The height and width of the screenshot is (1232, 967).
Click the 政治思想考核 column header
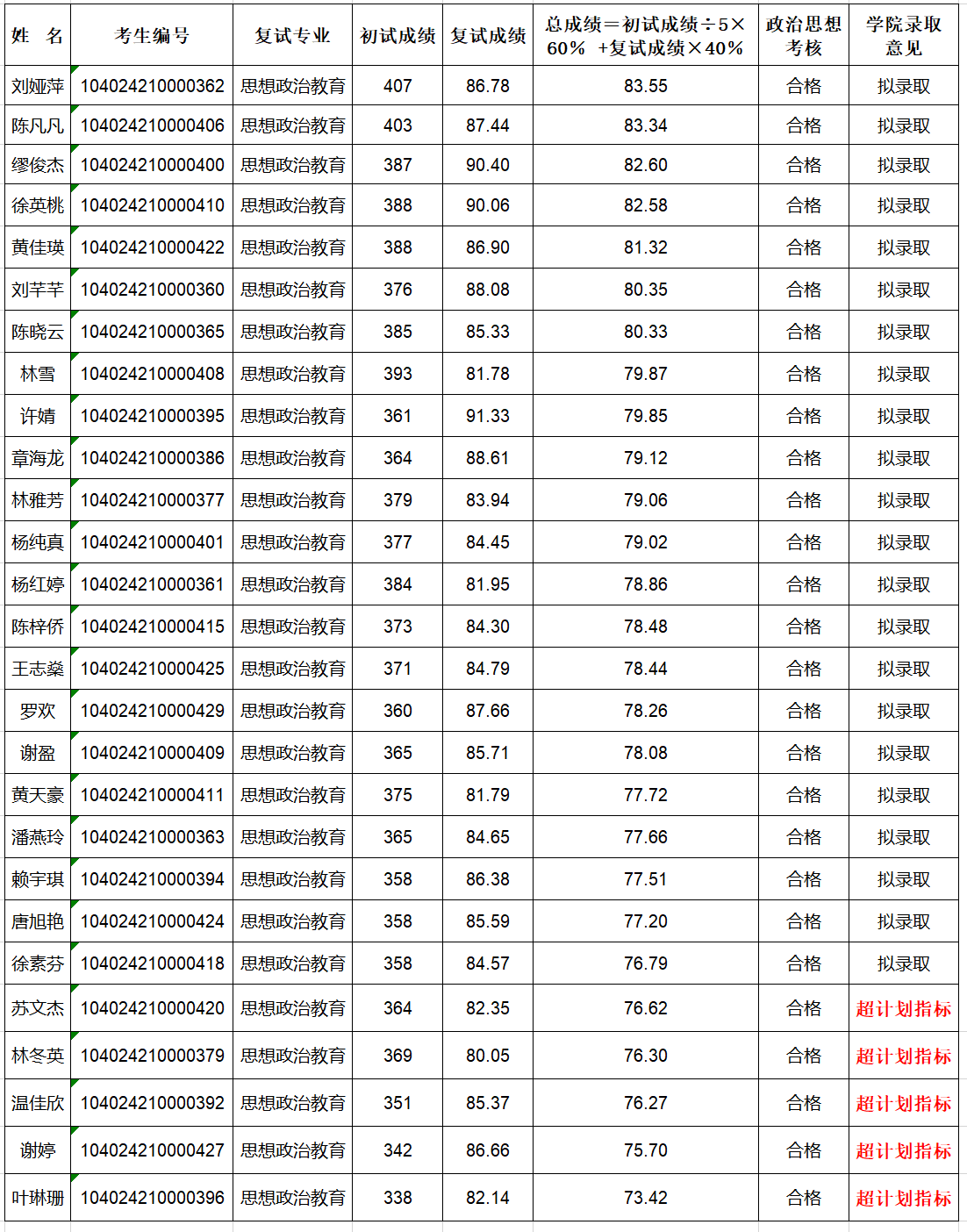803,36
